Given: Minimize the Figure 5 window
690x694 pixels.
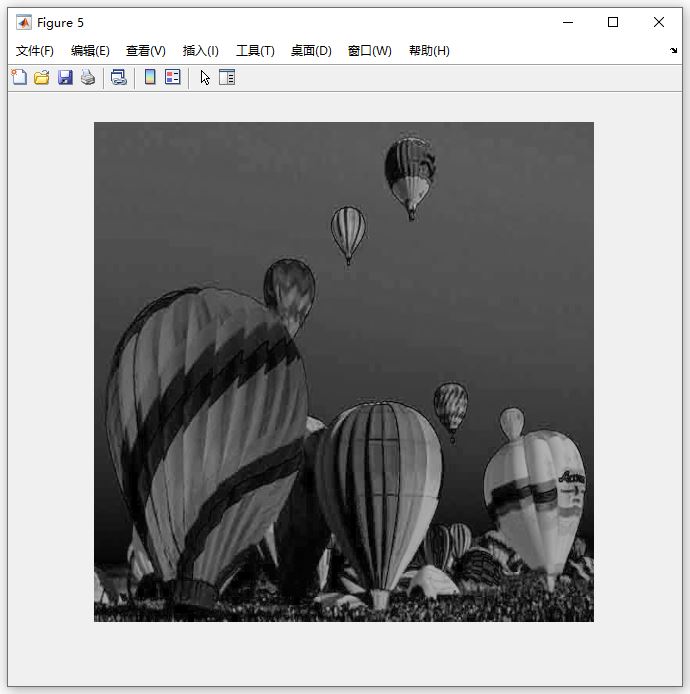Looking at the screenshot, I should click(568, 22).
